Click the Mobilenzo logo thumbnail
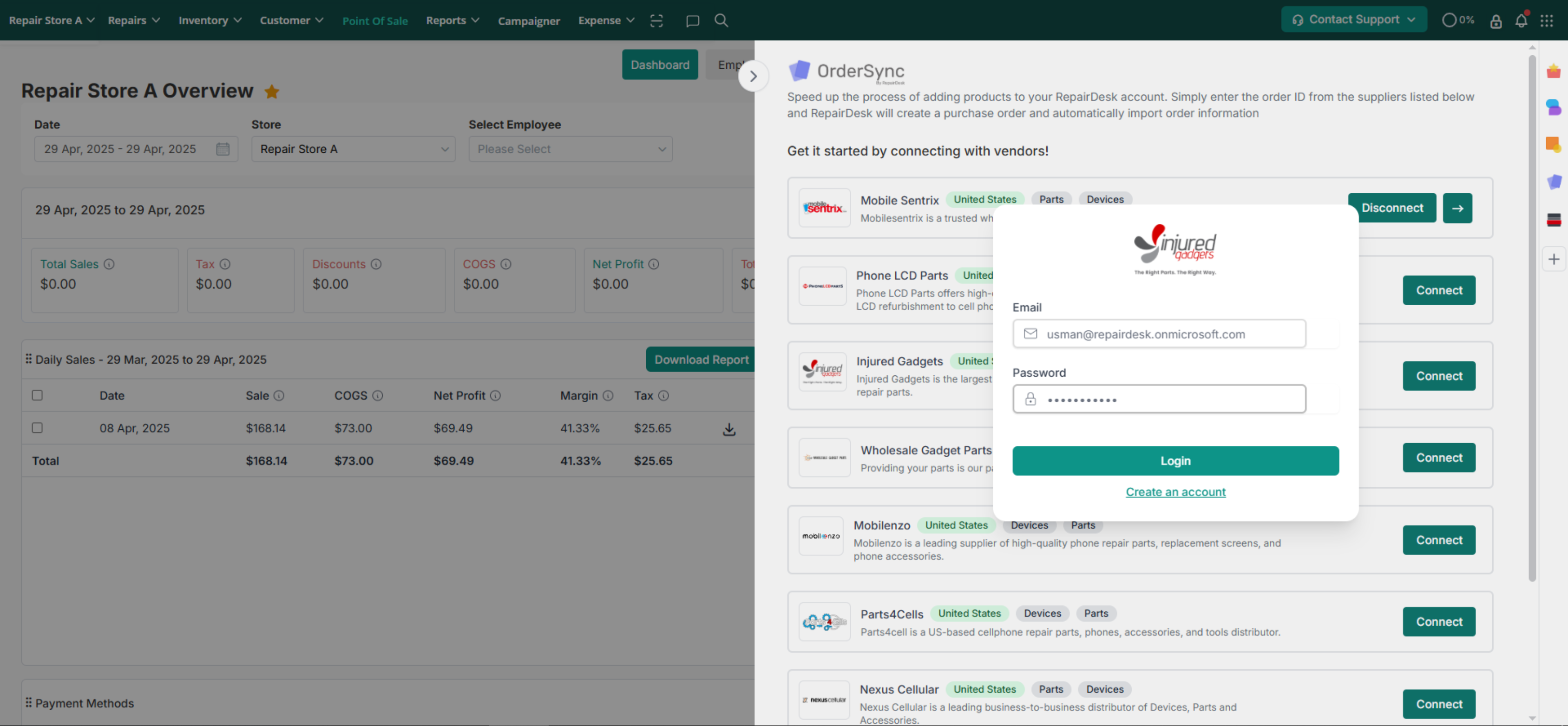The image size is (1568, 726). pyautogui.click(x=820, y=536)
